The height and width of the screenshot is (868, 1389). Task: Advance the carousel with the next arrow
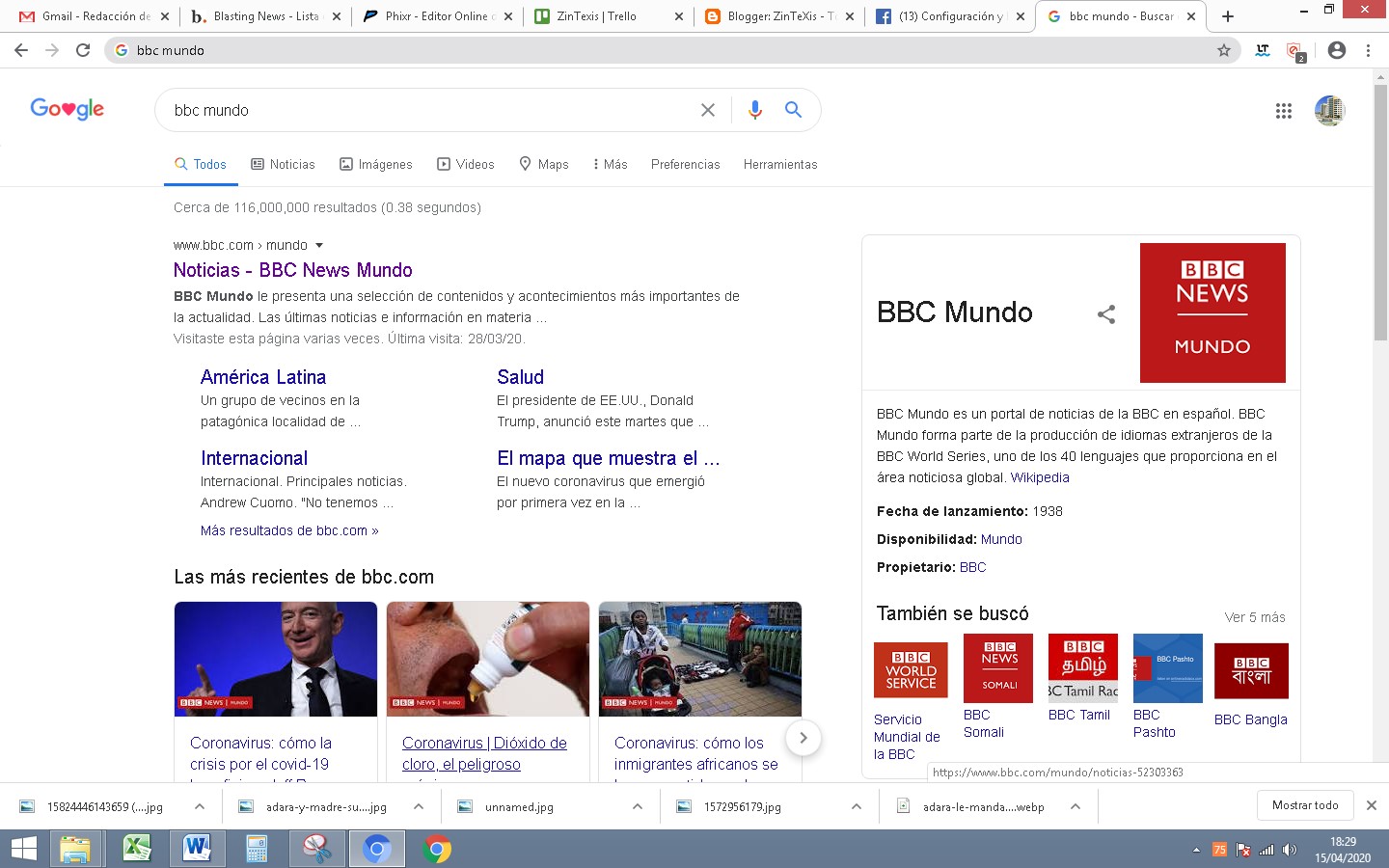pyautogui.click(x=803, y=738)
